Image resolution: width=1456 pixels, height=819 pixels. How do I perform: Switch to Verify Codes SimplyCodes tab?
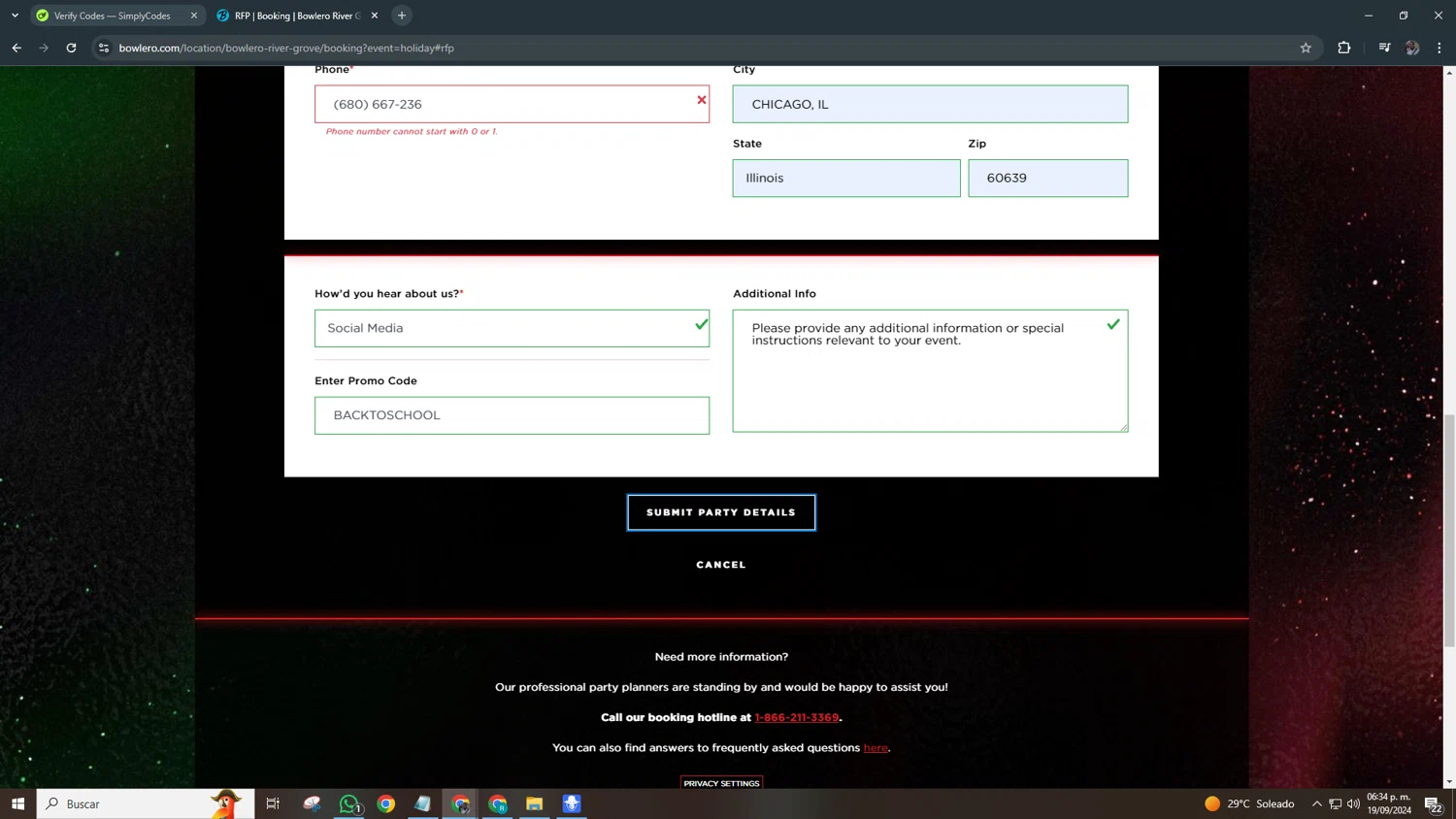[112, 16]
